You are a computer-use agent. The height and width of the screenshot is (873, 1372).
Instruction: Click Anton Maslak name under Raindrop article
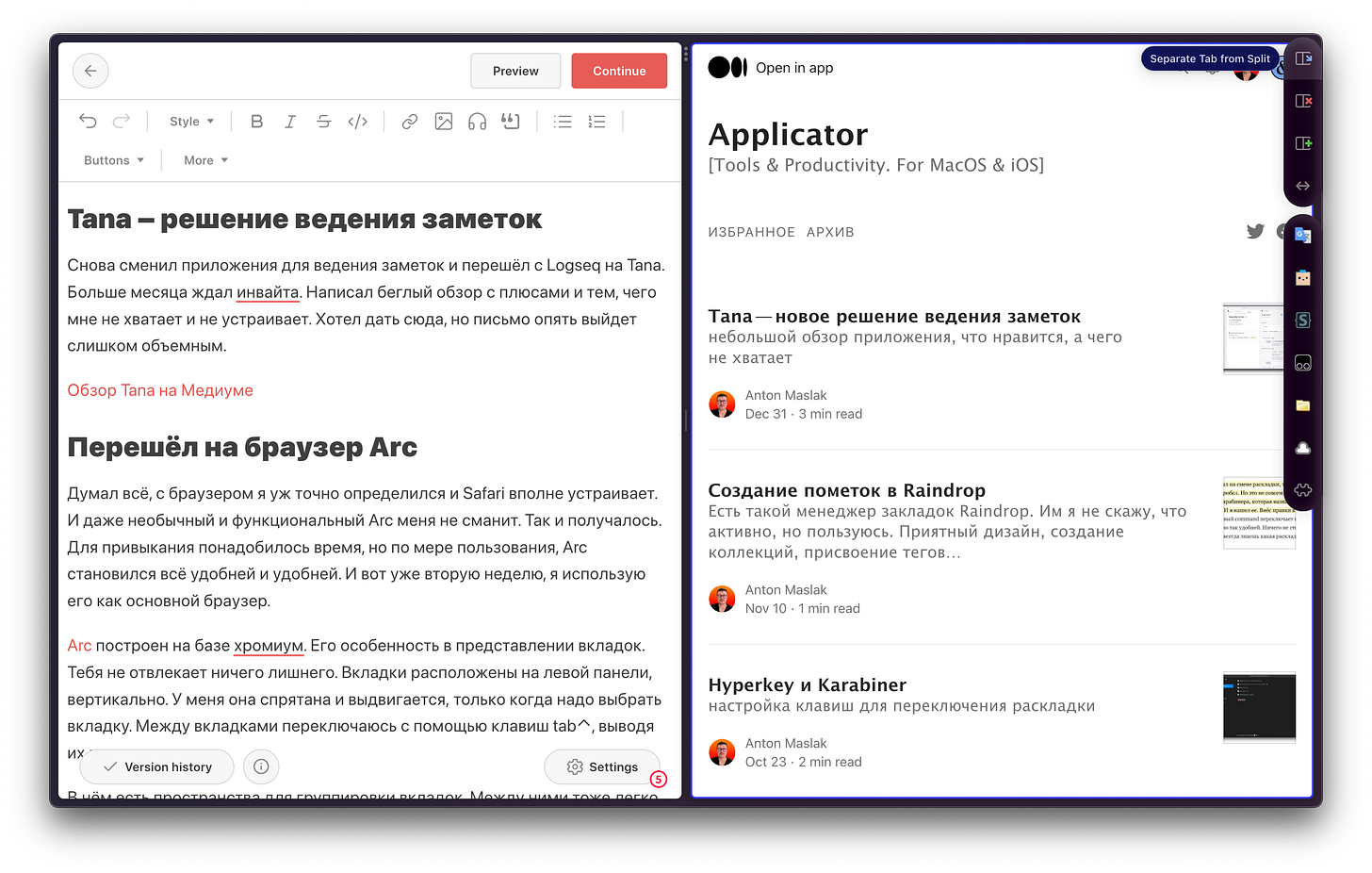pos(786,590)
